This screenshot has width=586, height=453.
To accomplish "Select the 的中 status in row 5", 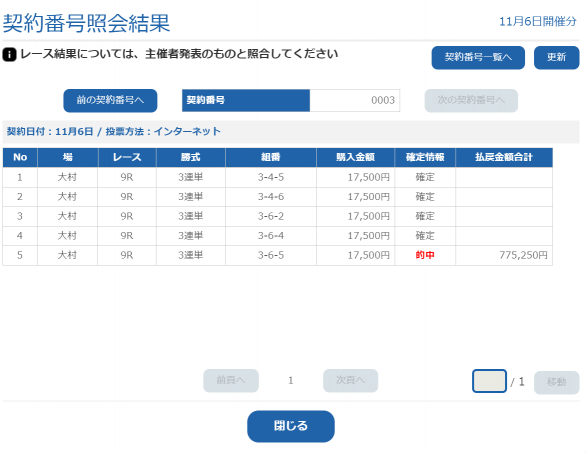I will tap(425, 255).
